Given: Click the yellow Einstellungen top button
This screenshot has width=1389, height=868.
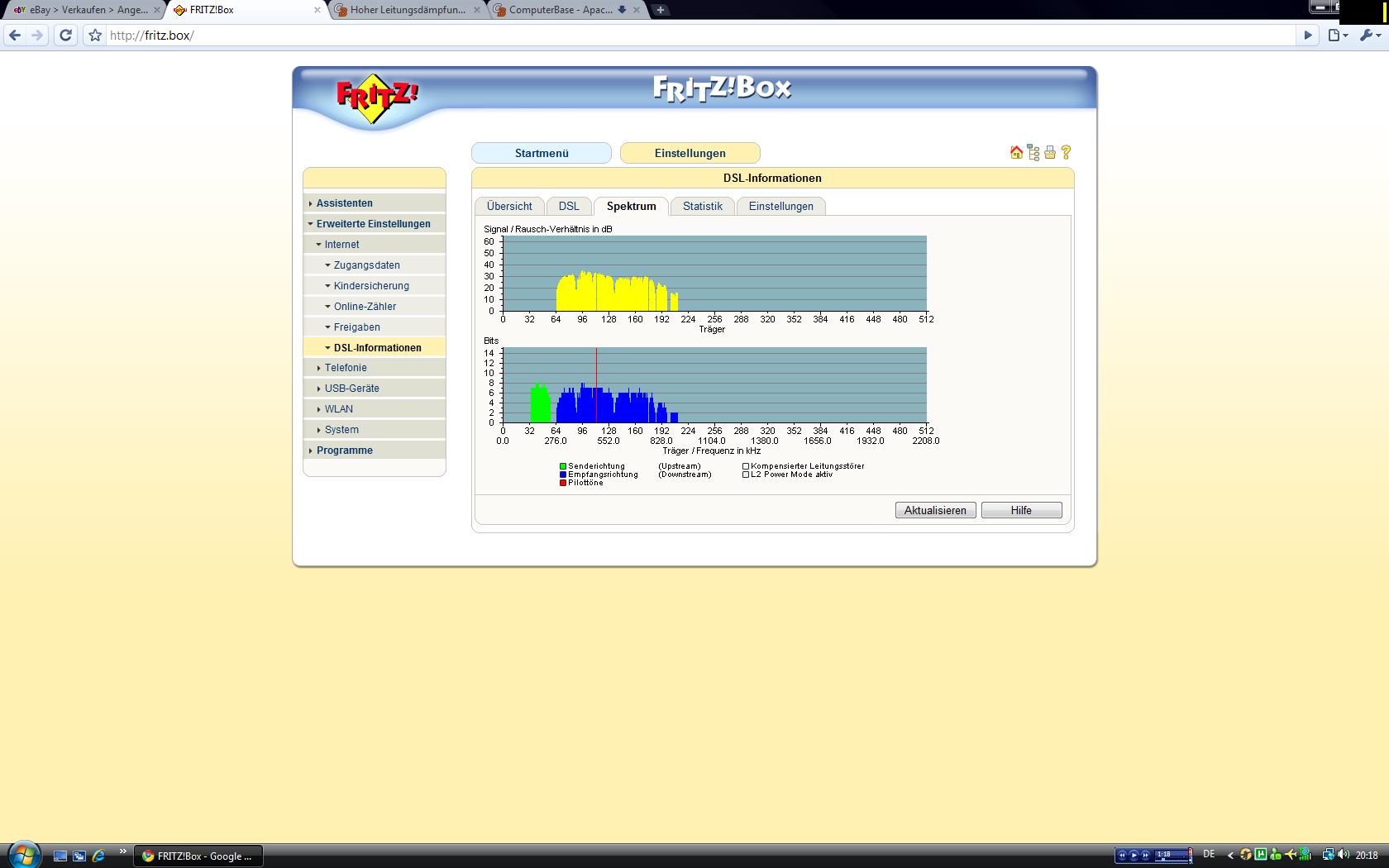Looking at the screenshot, I should [x=690, y=153].
